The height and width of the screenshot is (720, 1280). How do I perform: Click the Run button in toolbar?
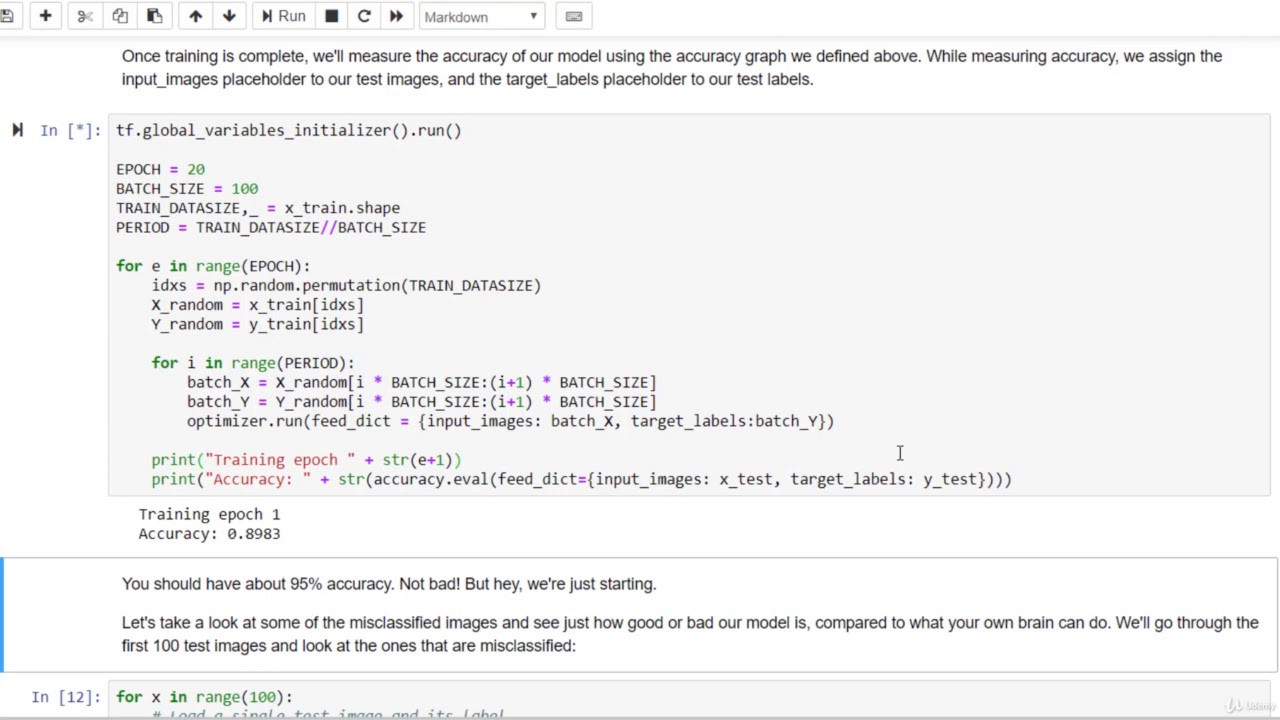(x=283, y=16)
